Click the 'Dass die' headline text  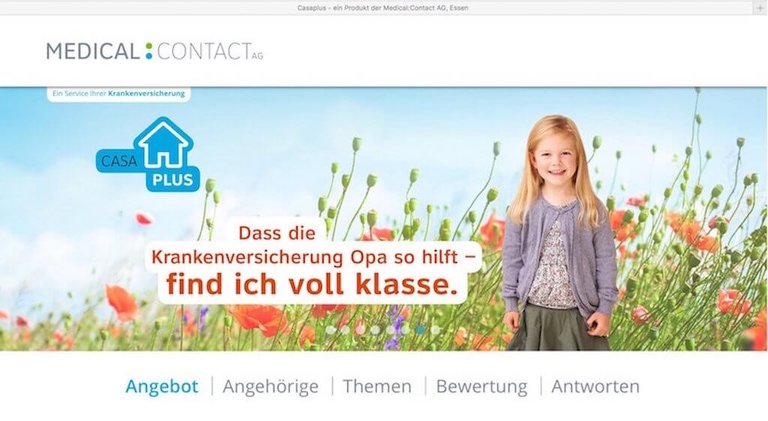[277, 233]
